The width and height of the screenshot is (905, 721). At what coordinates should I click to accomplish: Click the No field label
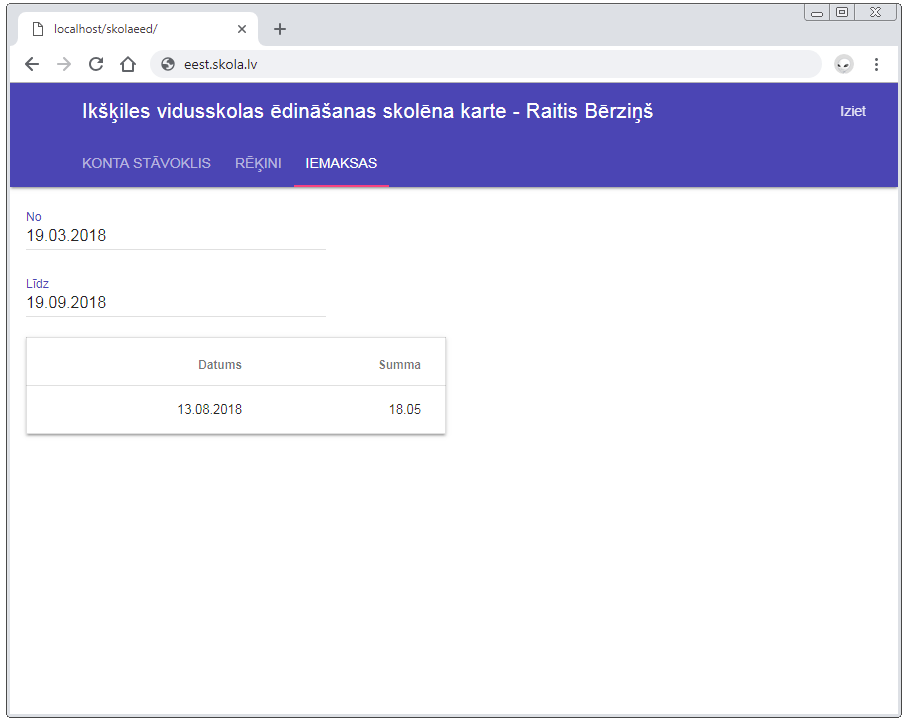click(x=33, y=217)
